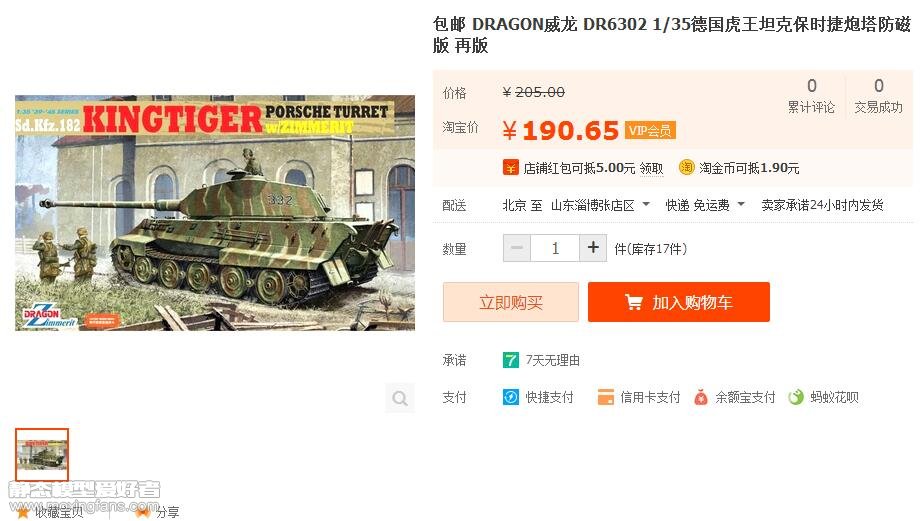Click the 立即购买 buy now button

coord(510,302)
